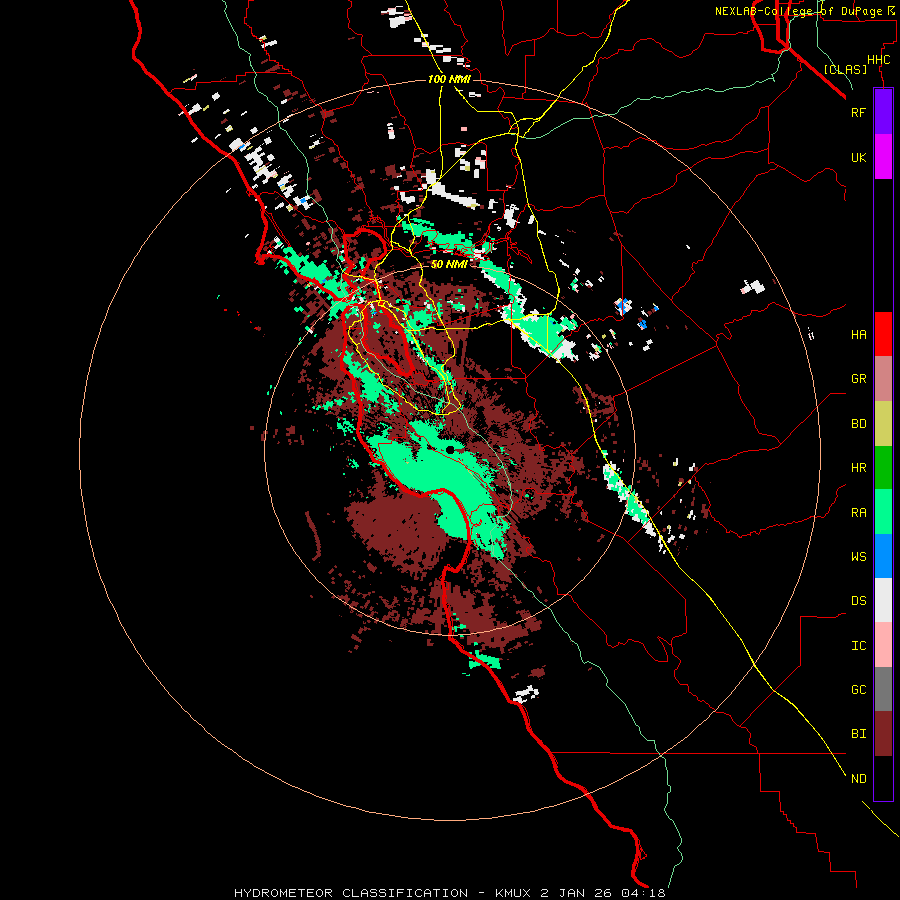
Task: Click the brown BI color swatch
Action: point(883,734)
